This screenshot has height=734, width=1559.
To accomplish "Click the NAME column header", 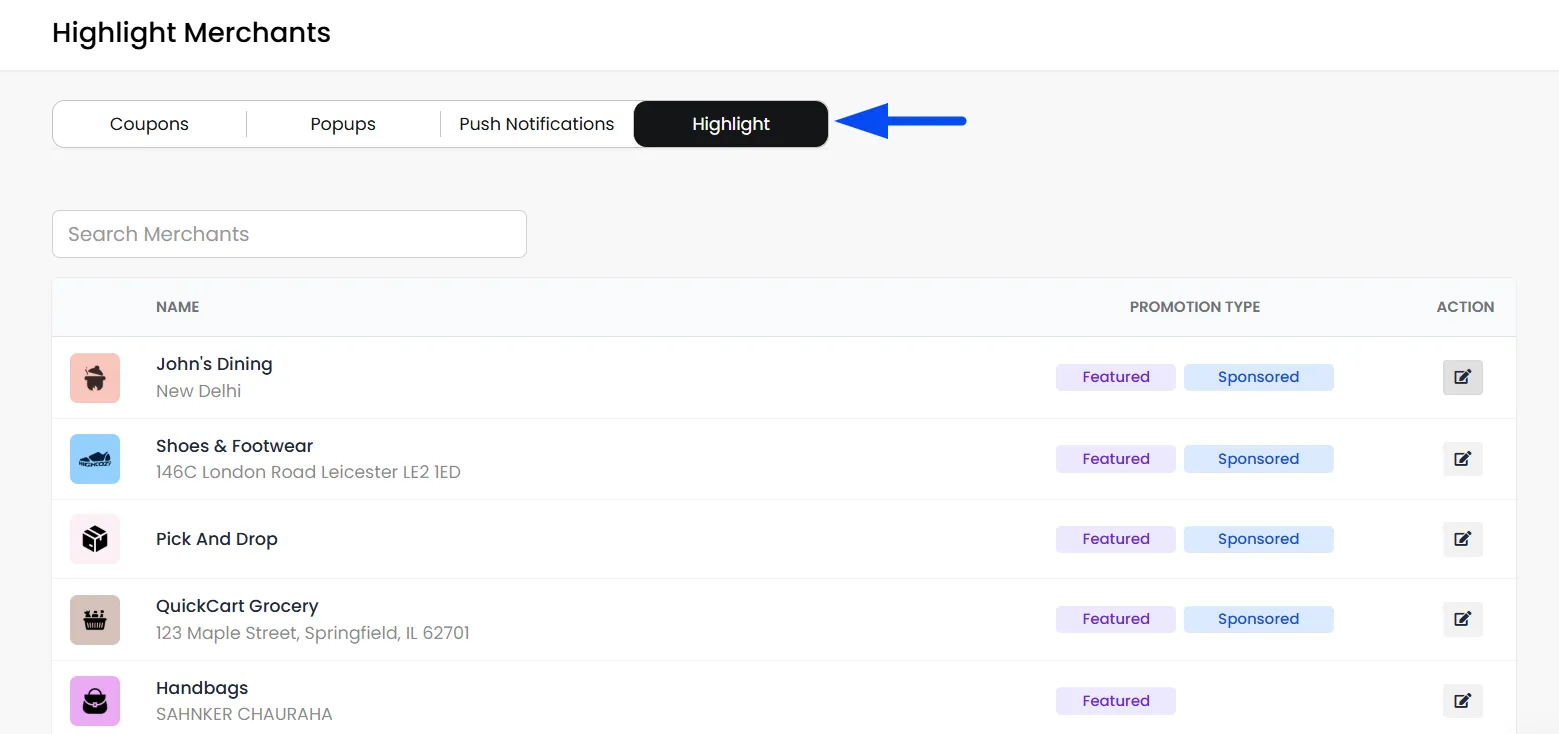I will click(178, 307).
